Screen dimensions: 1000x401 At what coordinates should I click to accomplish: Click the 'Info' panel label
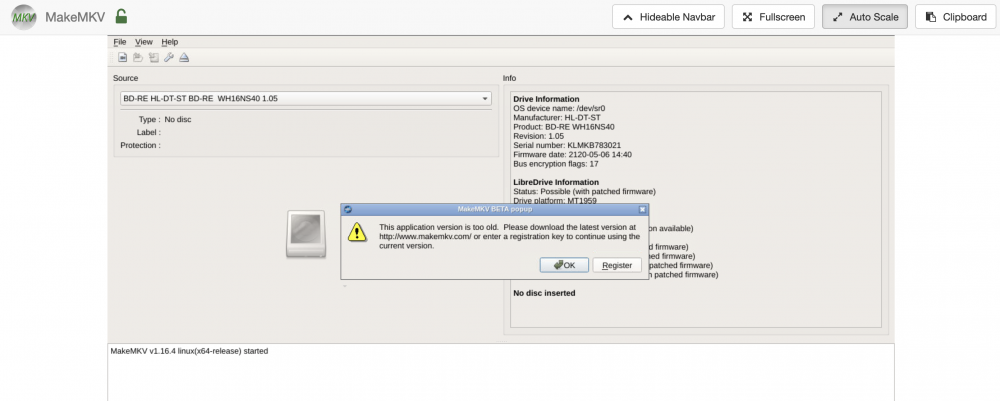pyautogui.click(x=510, y=78)
